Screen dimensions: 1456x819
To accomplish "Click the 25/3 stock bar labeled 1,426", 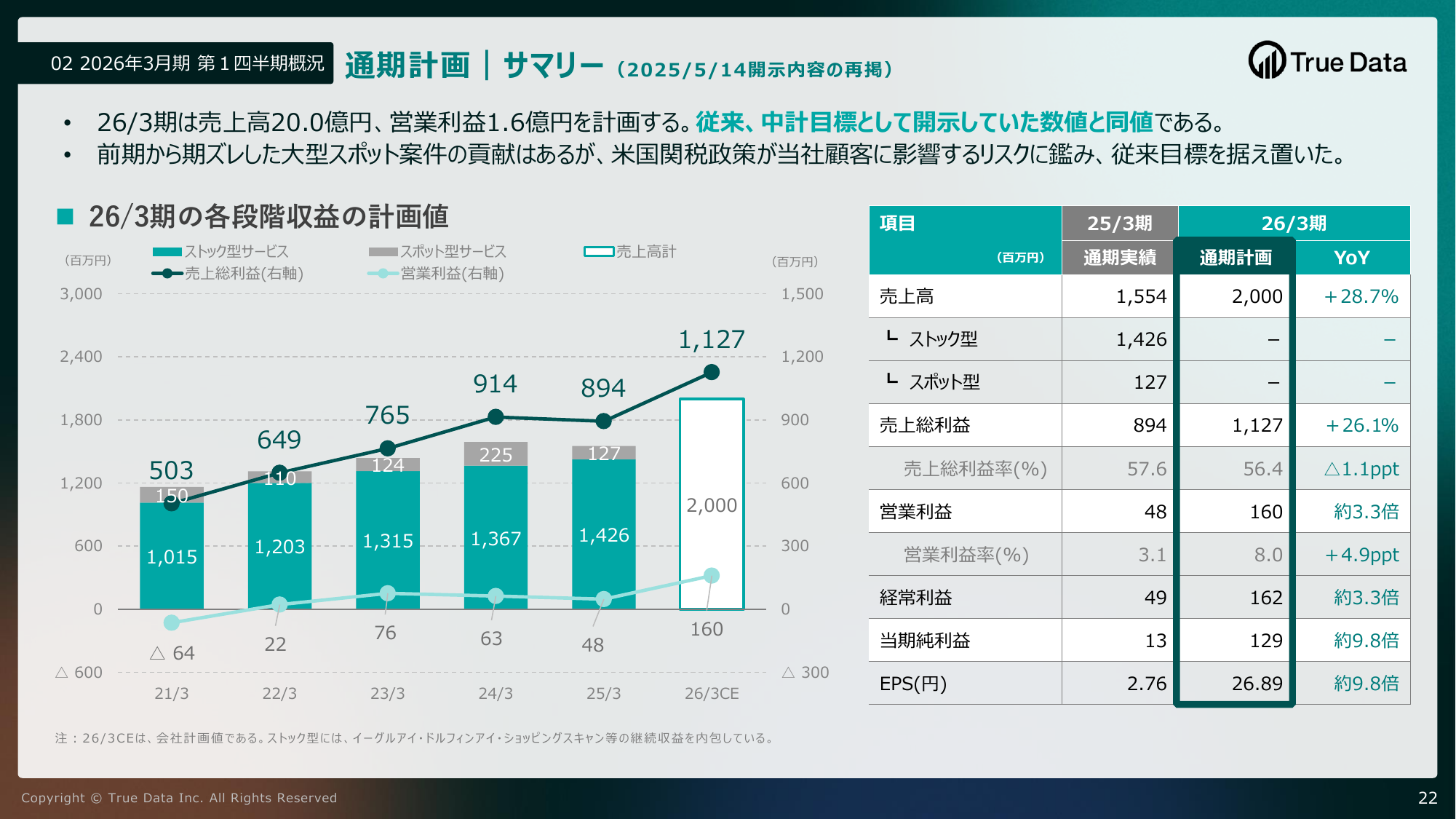I will (x=604, y=534).
